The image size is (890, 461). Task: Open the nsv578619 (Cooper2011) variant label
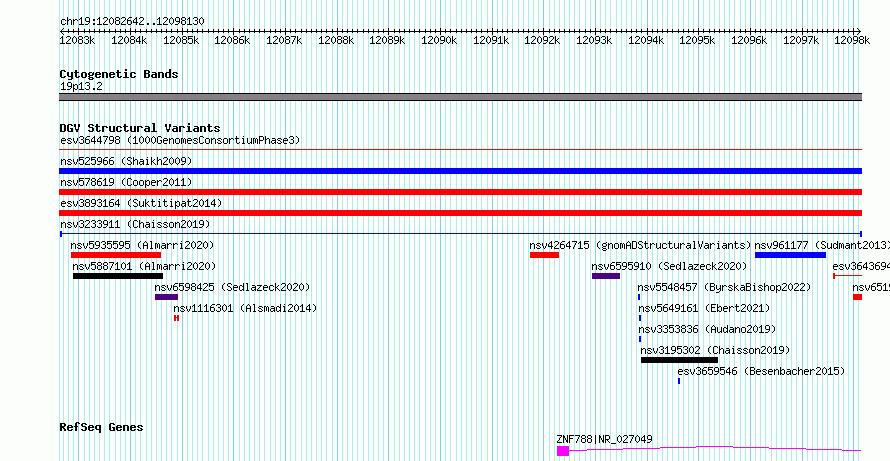[x=126, y=182]
